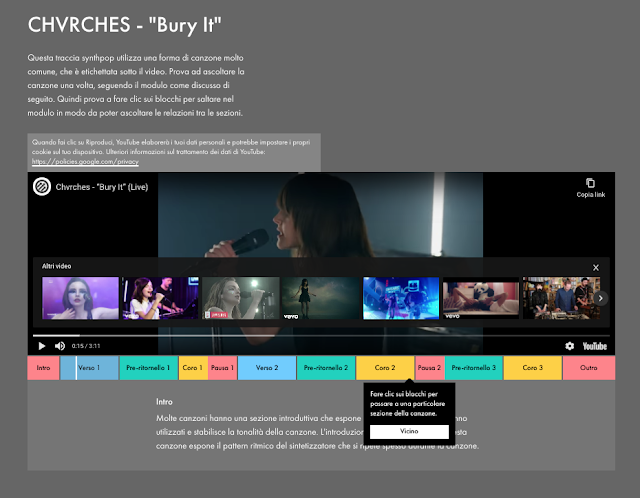Open the thumbnail of band in record shop

(x=562, y=298)
